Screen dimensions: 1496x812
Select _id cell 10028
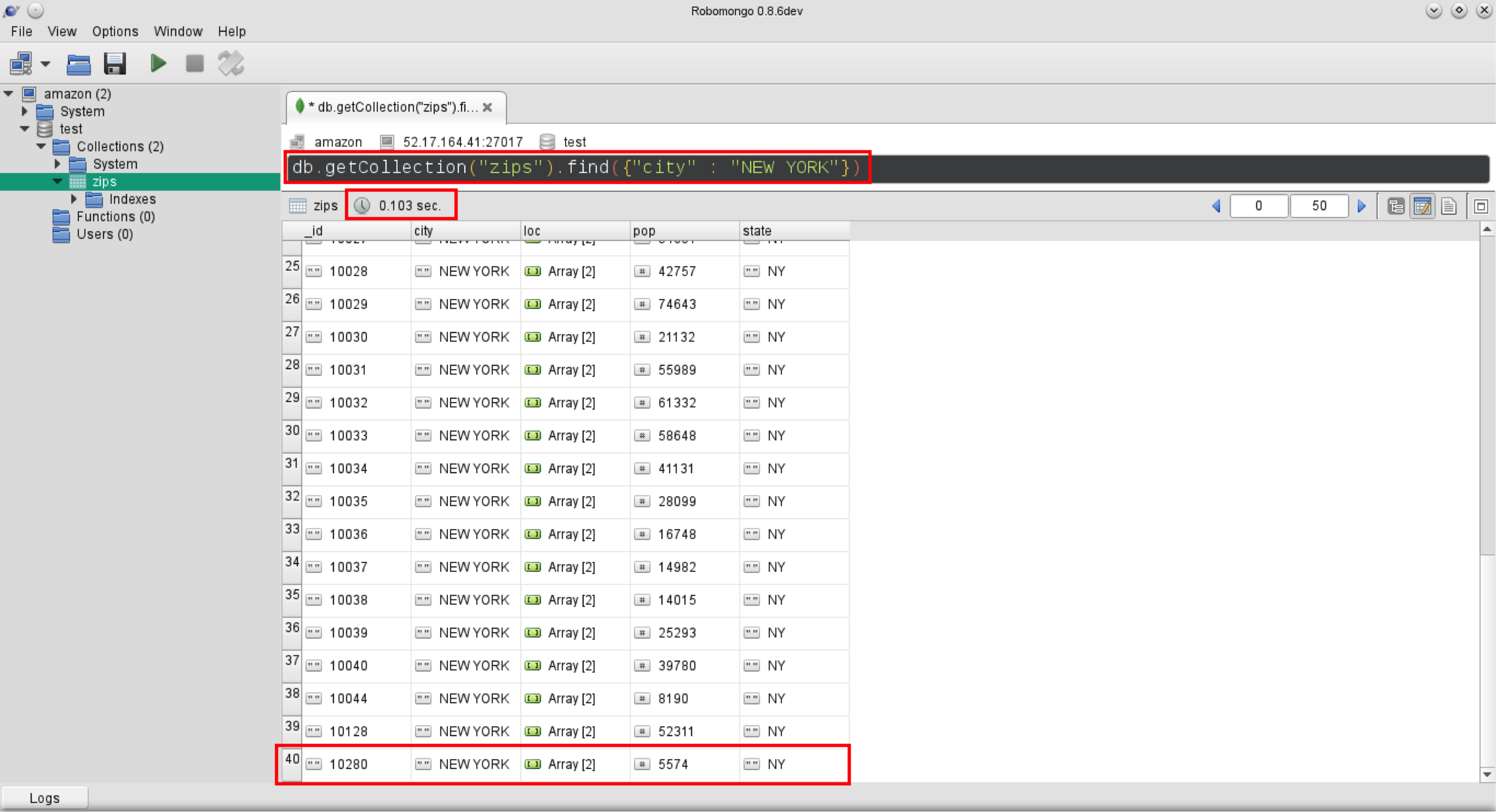pyautogui.click(x=356, y=271)
